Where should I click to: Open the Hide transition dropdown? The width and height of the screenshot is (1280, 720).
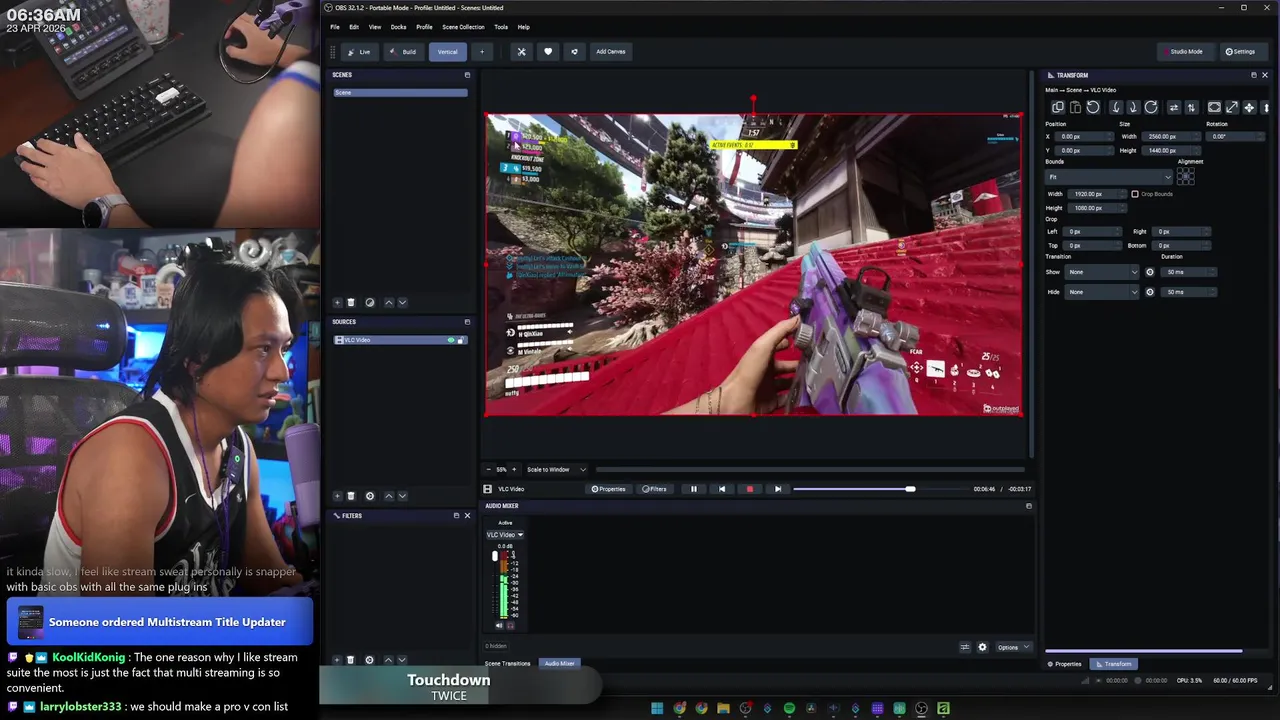(x=1102, y=292)
